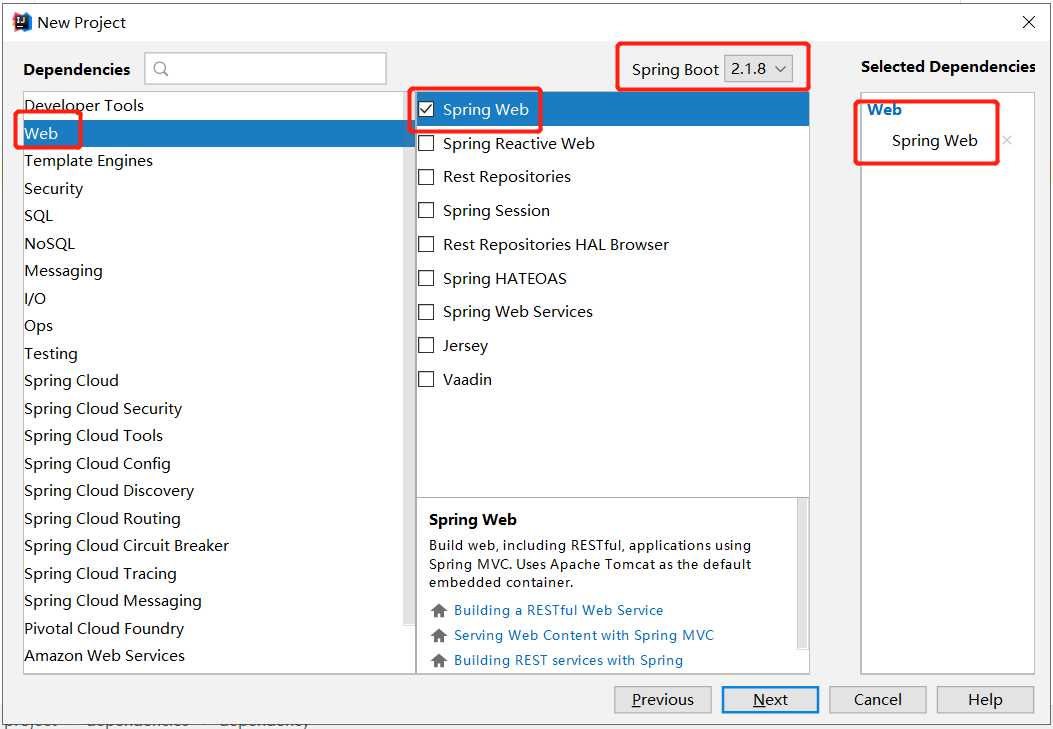The width and height of the screenshot is (1053, 729).
Task: Tick the Spring Session checkbox
Action: coord(426,210)
